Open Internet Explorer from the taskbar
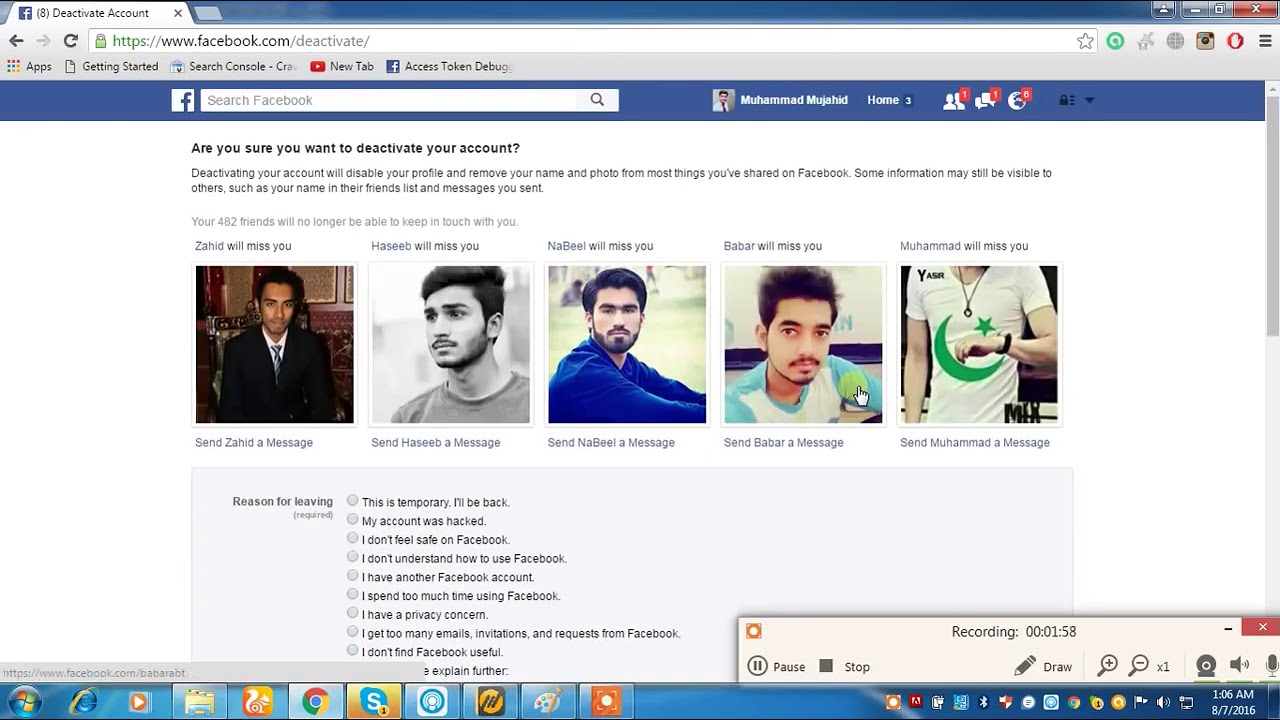Image resolution: width=1280 pixels, height=720 pixels. pos(83,702)
